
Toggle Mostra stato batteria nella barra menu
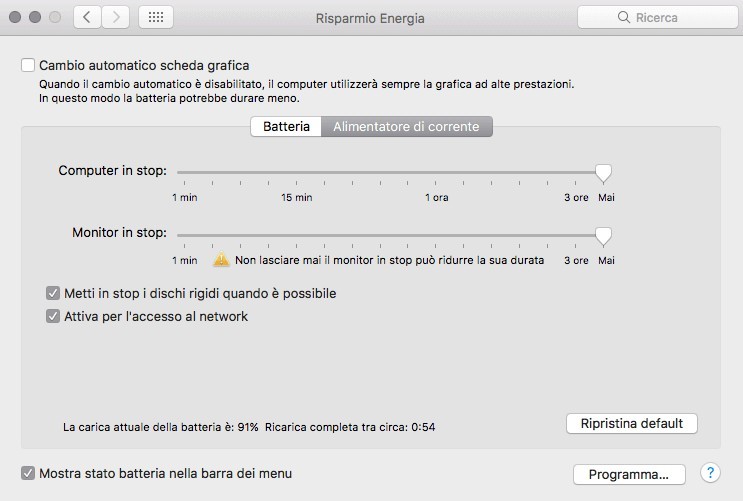(x=28, y=473)
